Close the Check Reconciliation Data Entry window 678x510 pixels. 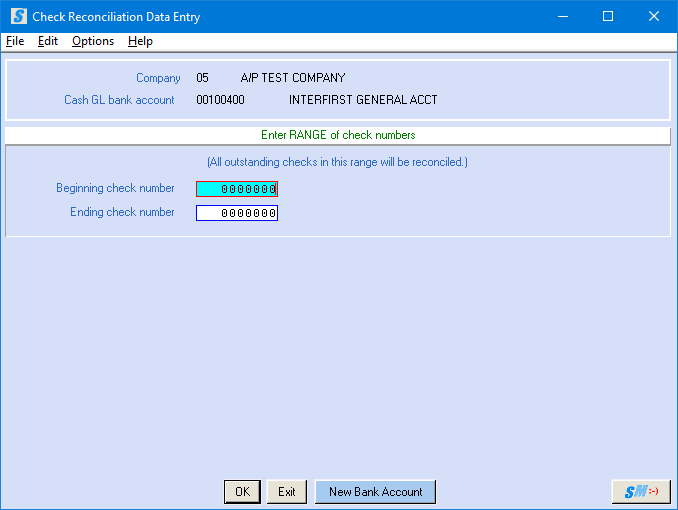(654, 16)
